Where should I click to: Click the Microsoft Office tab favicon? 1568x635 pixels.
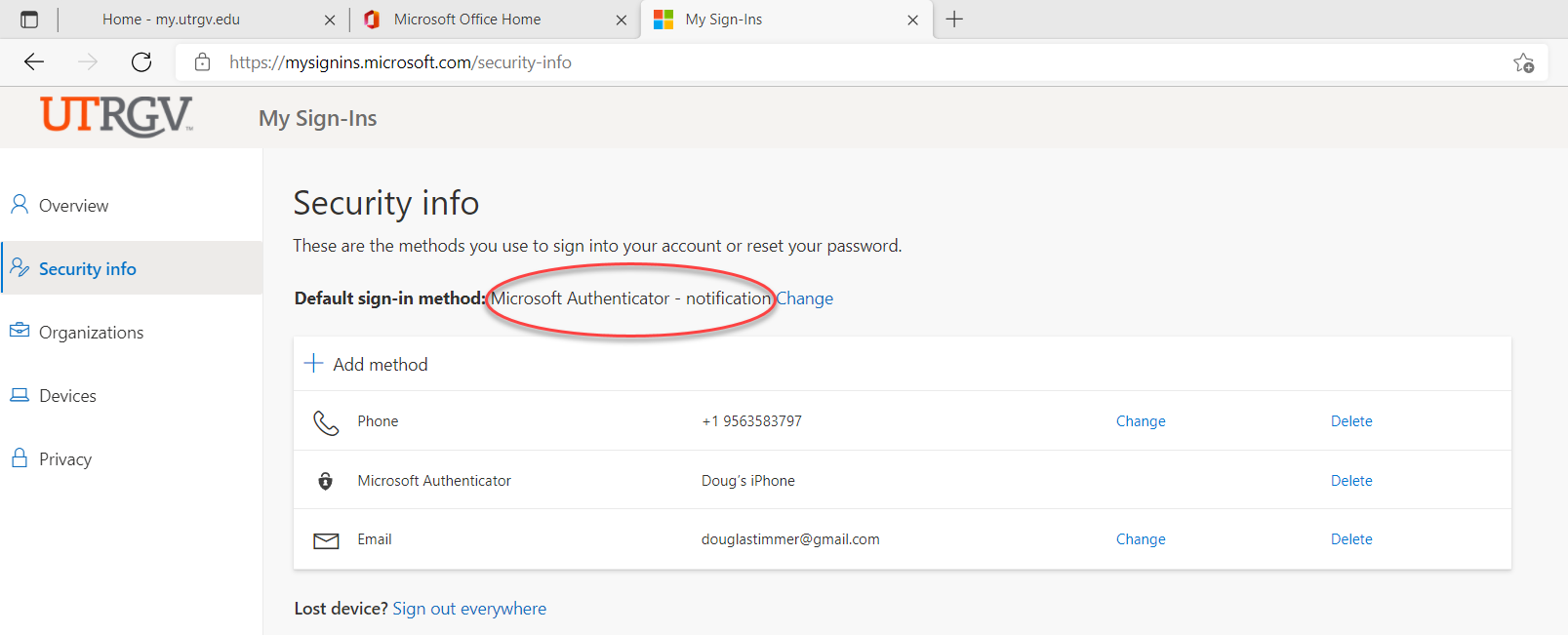[372, 20]
